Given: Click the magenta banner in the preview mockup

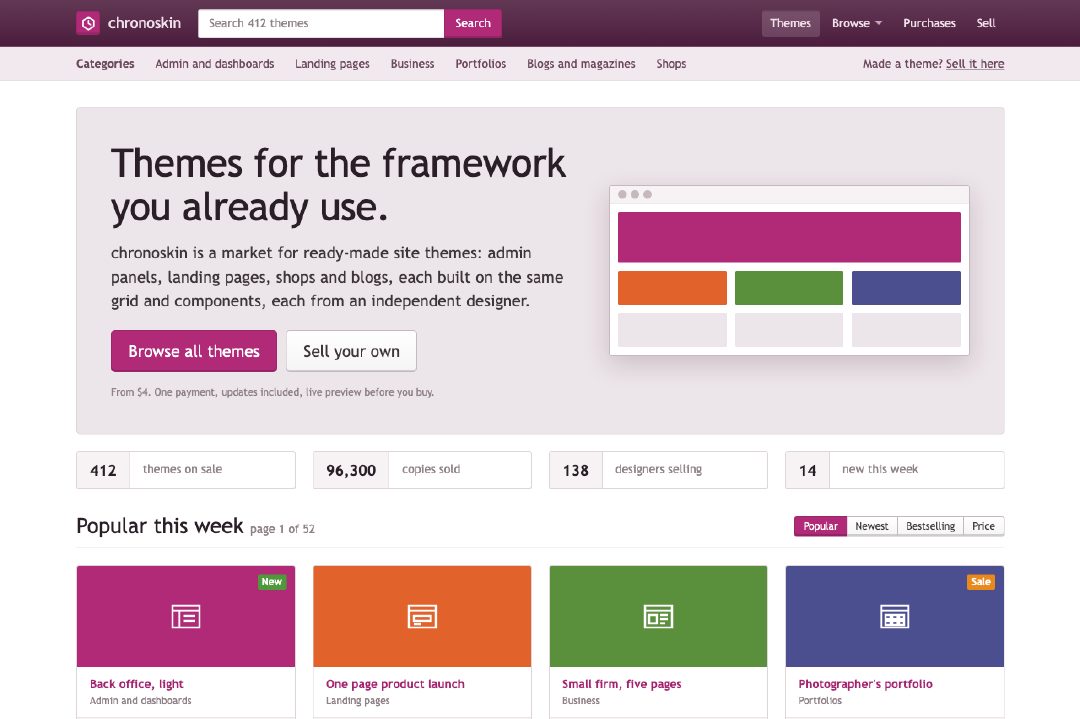Looking at the screenshot, I should [789, 238].
